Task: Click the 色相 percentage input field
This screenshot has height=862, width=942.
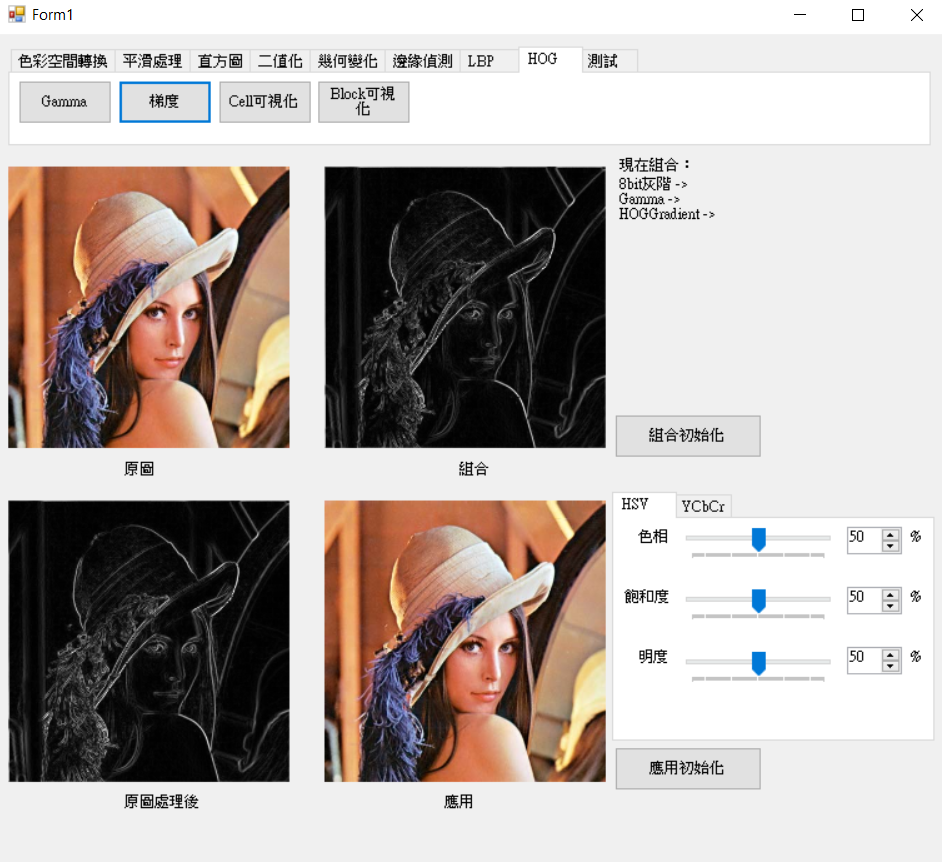Action: point(865,539)
